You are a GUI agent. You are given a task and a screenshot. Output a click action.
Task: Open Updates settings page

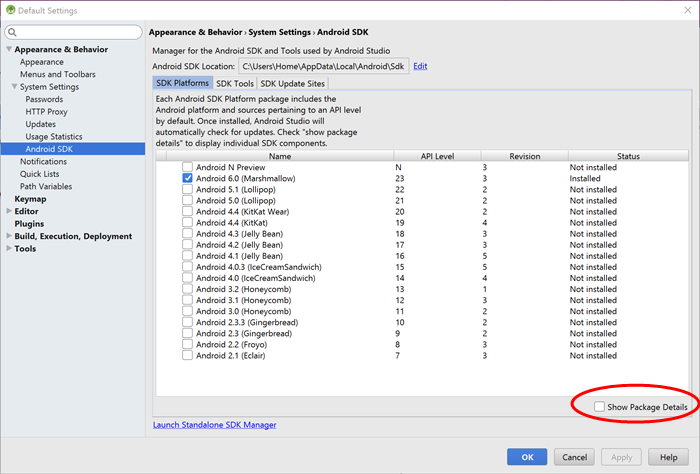click(x=41, y=124)
